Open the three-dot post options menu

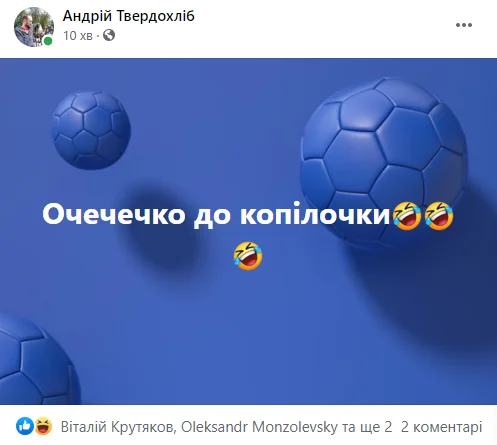pos(464,25)
